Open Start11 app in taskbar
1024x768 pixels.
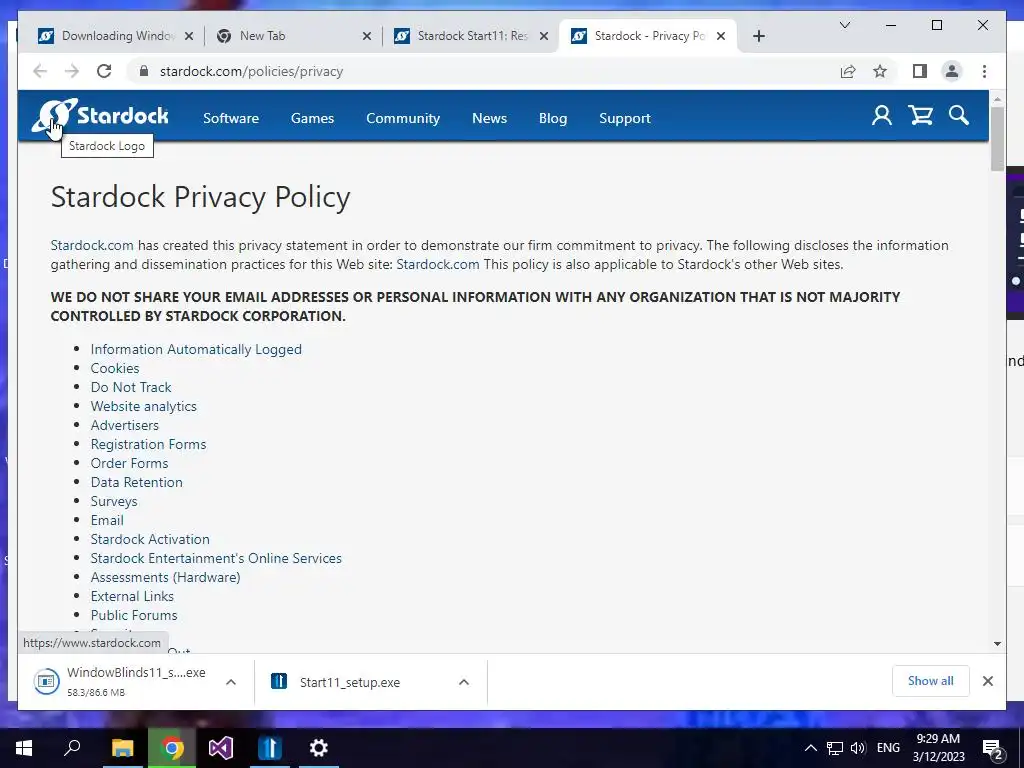coord(270,748)
